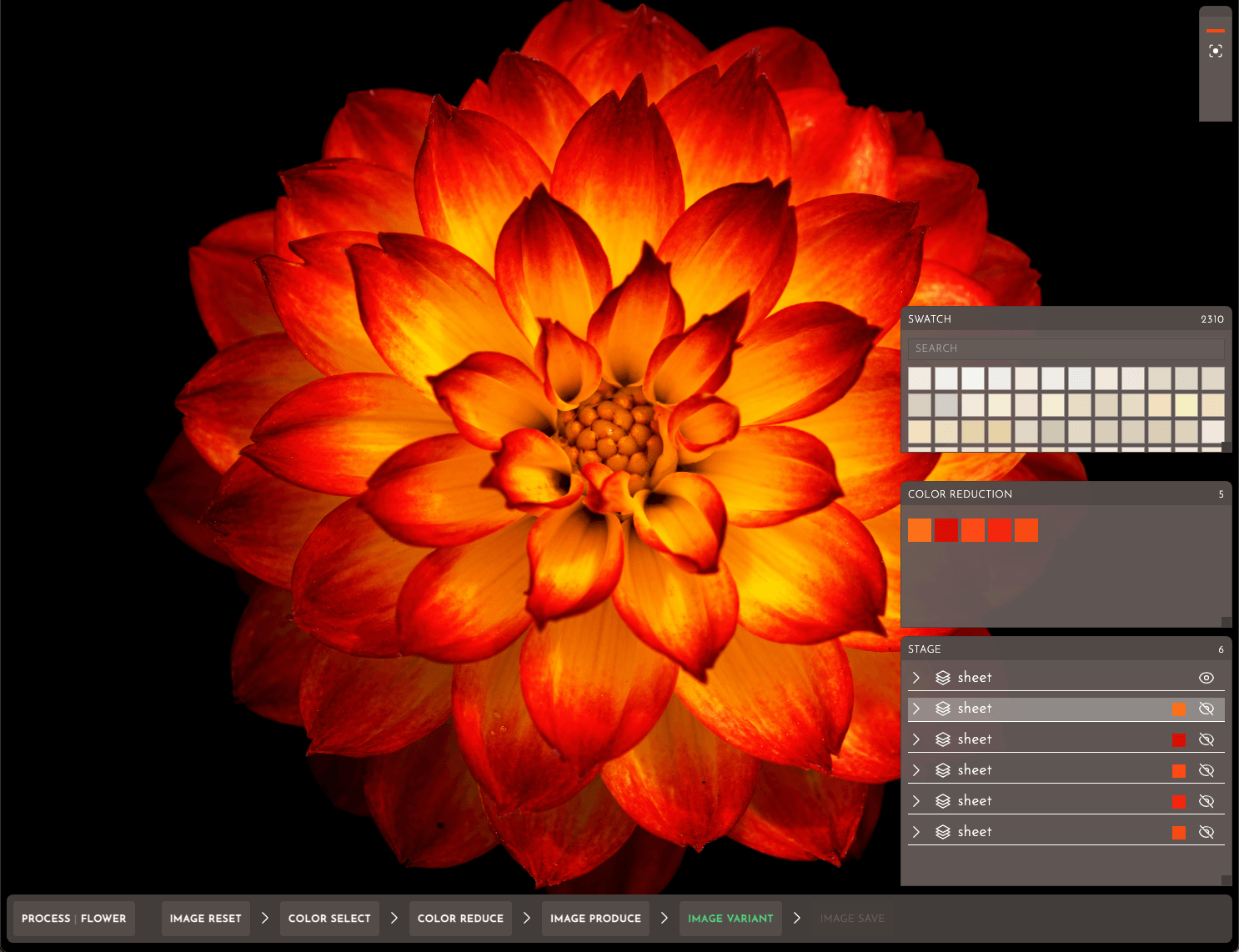Pick the dark red swatch in Color Reduction
This screenshot has width=1239, height=952.
[946, 530]
